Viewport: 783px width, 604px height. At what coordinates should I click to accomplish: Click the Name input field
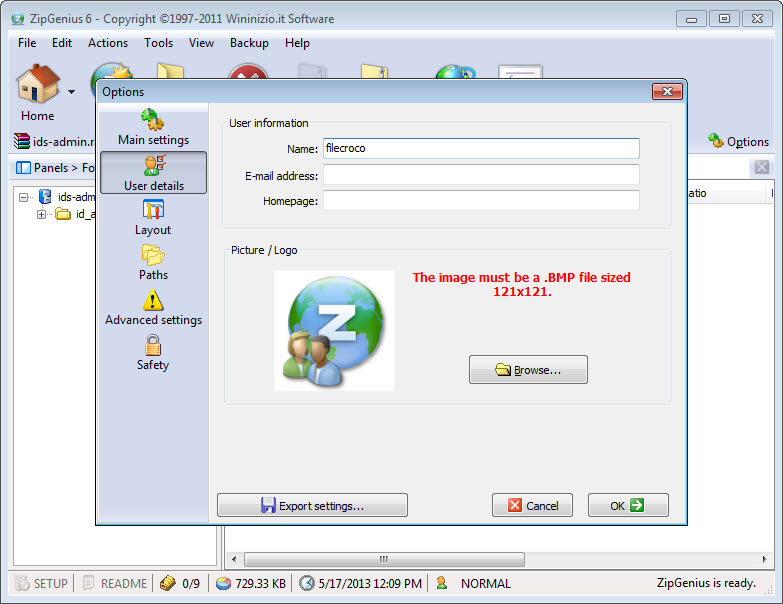481,148
